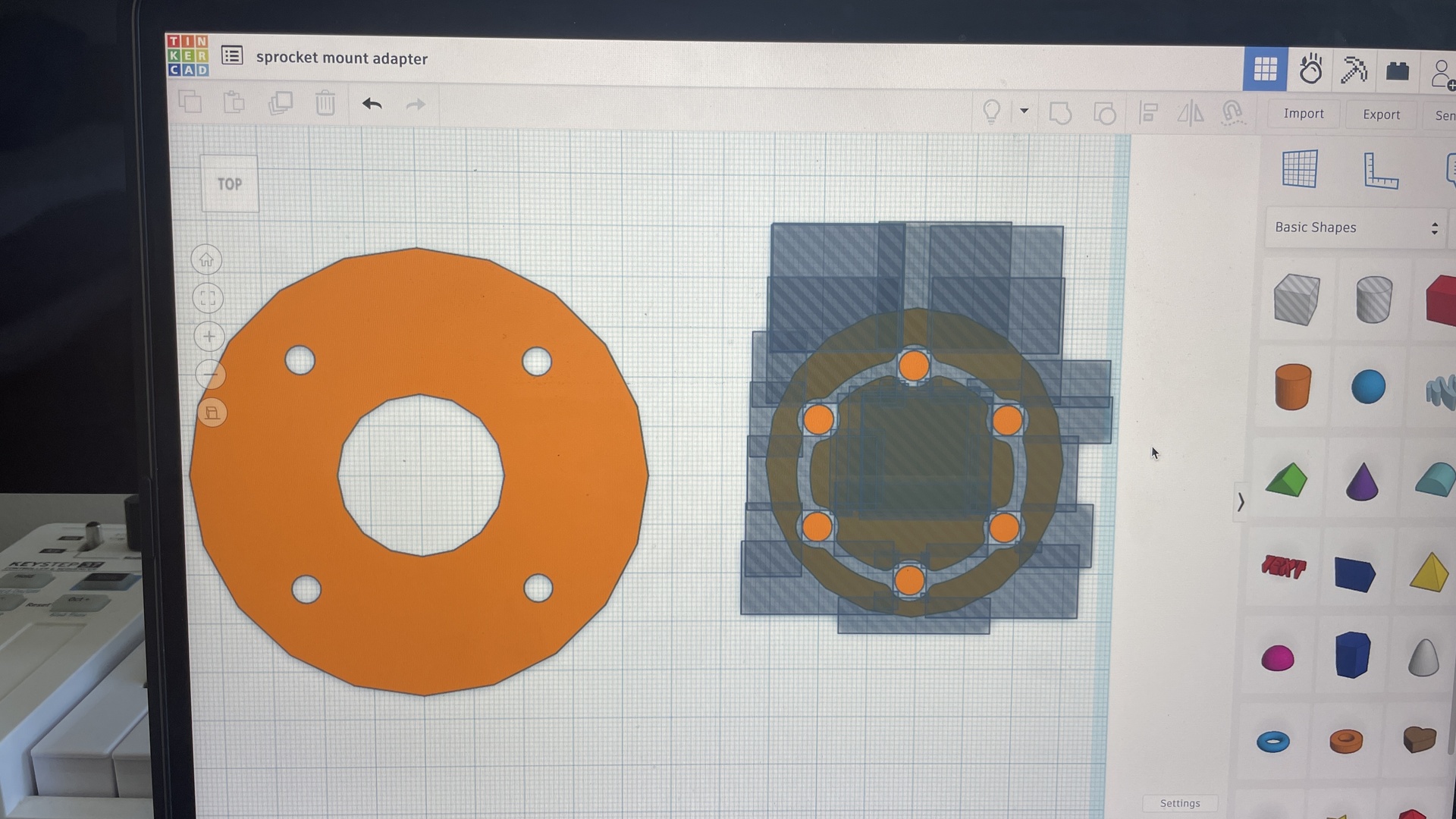Click the Delete trash icon
Screen dimensions: 1456x819
pyautogui.click(x=325, y=103)
